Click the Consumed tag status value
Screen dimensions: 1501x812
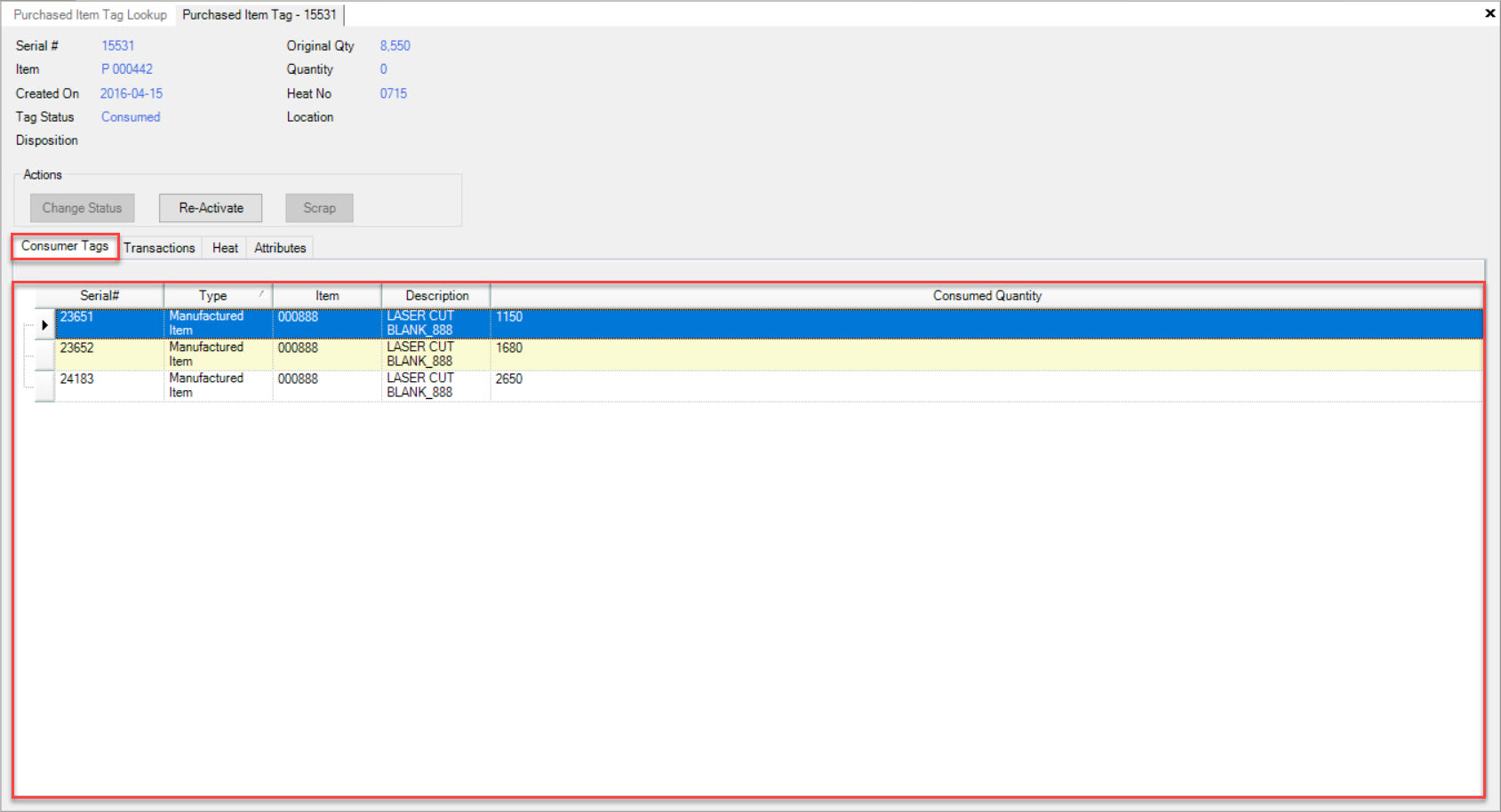tap(131, 117)
